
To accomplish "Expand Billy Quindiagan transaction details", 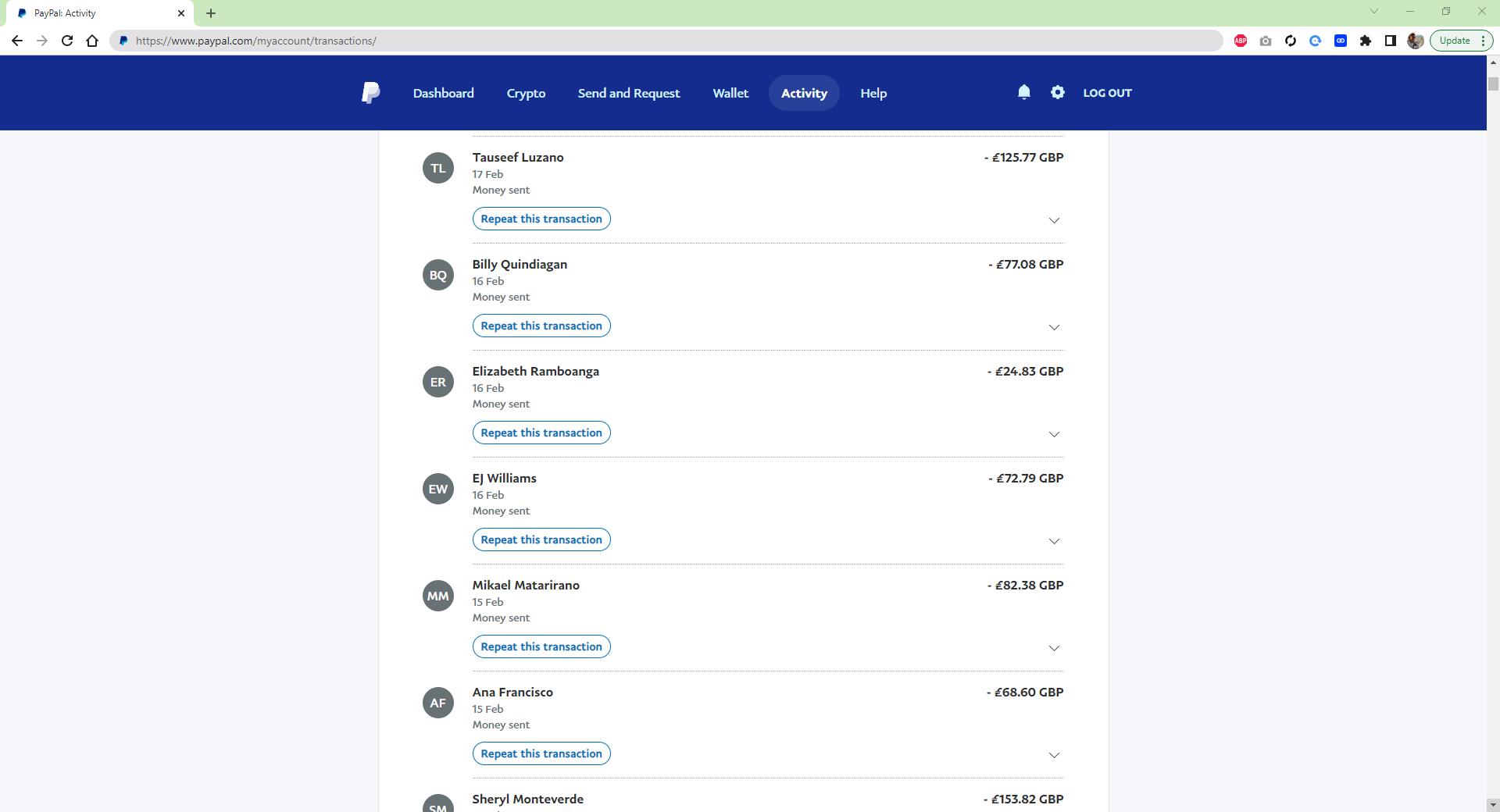I will coord(1053,327).
